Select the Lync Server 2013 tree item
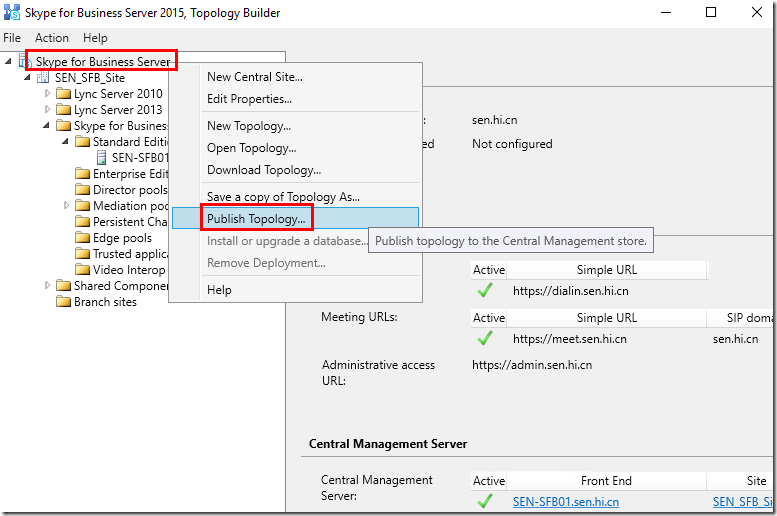The image size is (777, 516). (x=118, y=110)
